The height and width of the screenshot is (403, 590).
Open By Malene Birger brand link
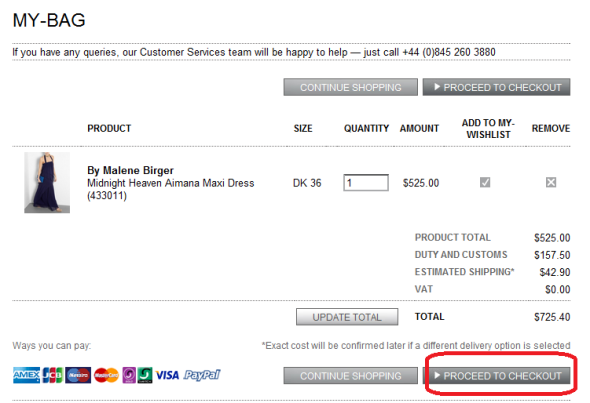click(x=131, y=170)
